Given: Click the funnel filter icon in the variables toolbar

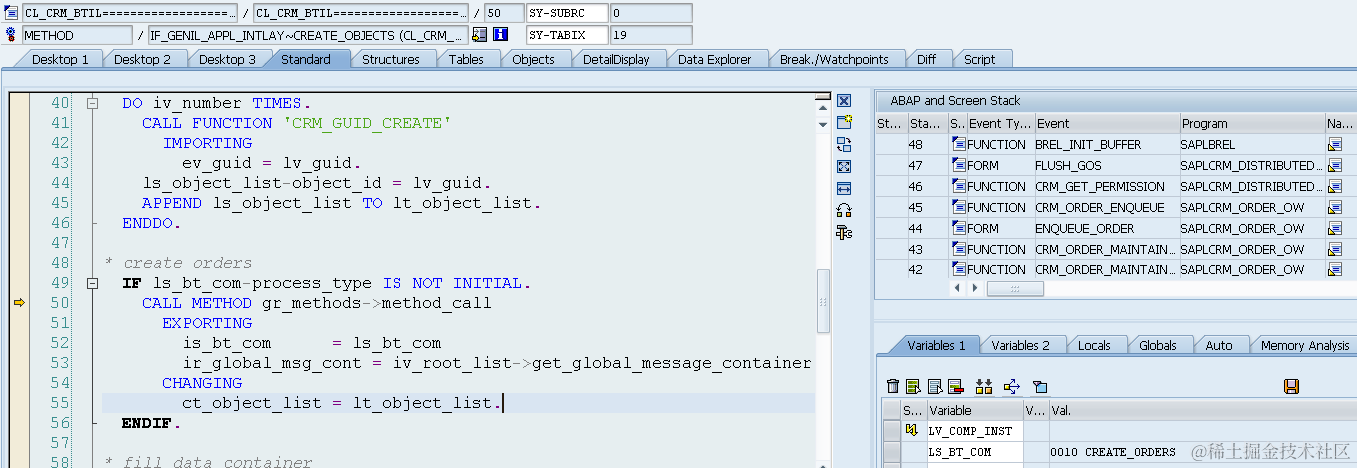Looking at the screenshot, I should click(x=1040, y=386).
